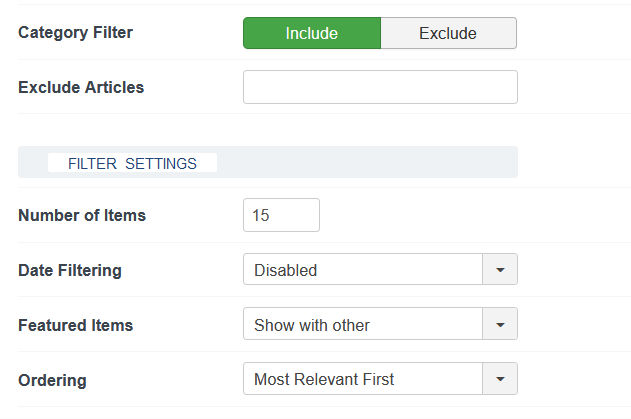Click the caret icon beside Disabled

coord(500,270)
